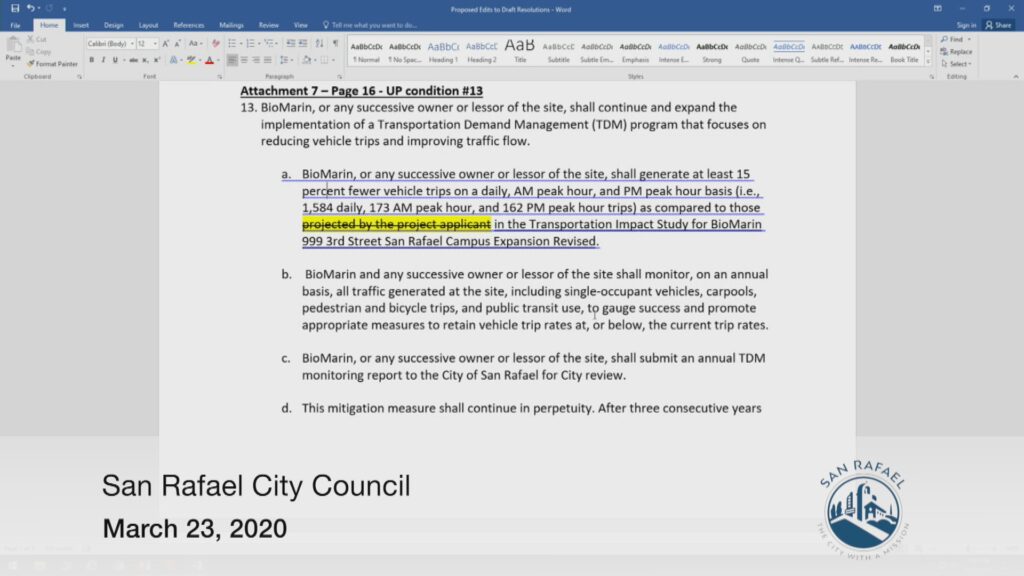Increase font size with Grow Font
The width and height of the screenshot is (1024, 576).
click(x=165, y=44)
